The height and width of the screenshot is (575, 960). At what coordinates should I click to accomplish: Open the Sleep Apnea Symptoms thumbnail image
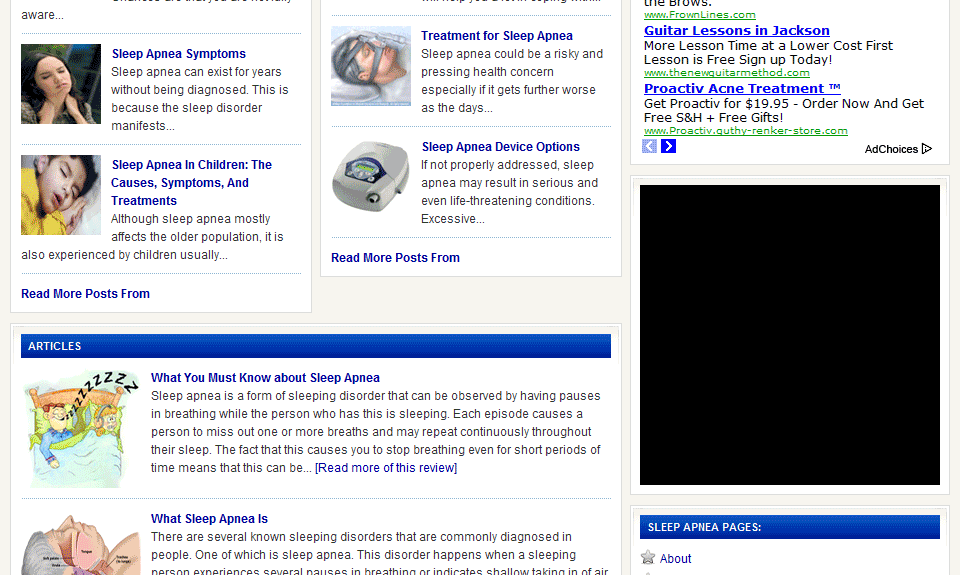pos(61,84)
